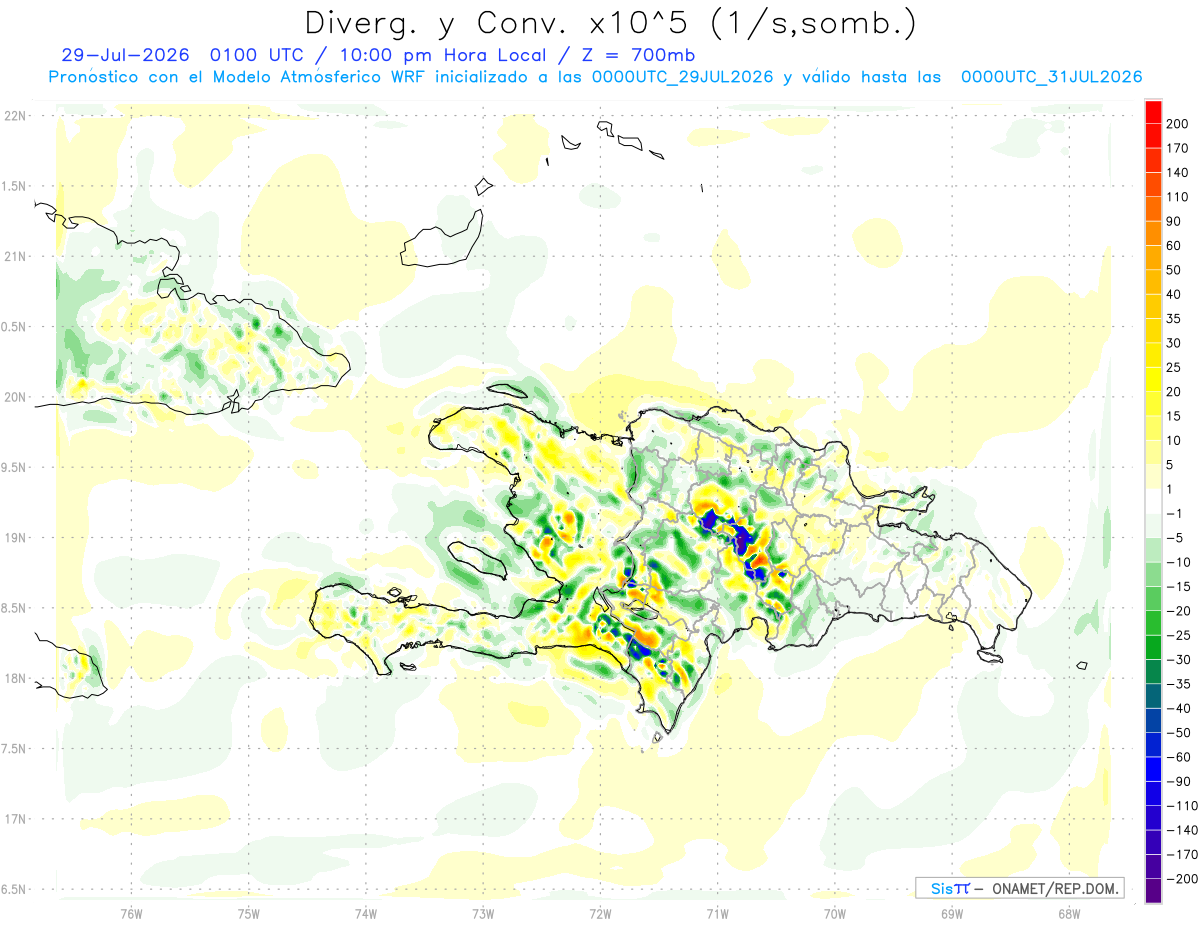Click the '18N' latitude label

pos(14,678)
